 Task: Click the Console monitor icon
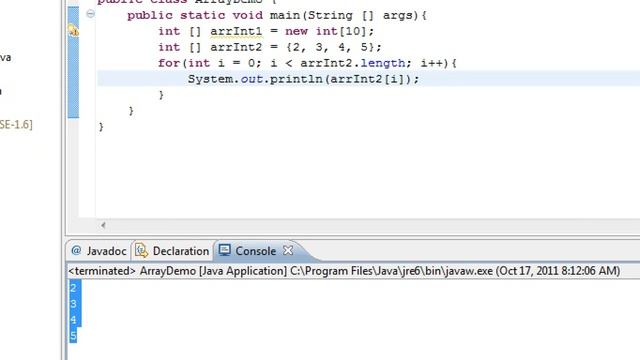pos(224,250)
